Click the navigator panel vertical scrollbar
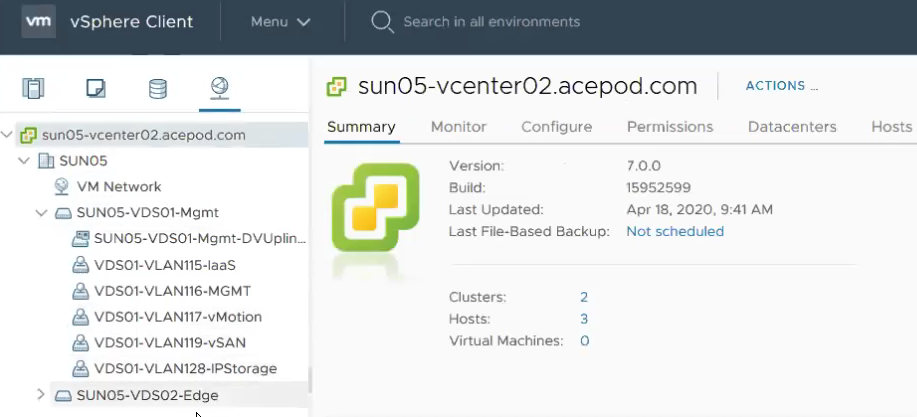The height and width of the screenshot is (417, 917). pyautogui.click(x=310, y=380)
